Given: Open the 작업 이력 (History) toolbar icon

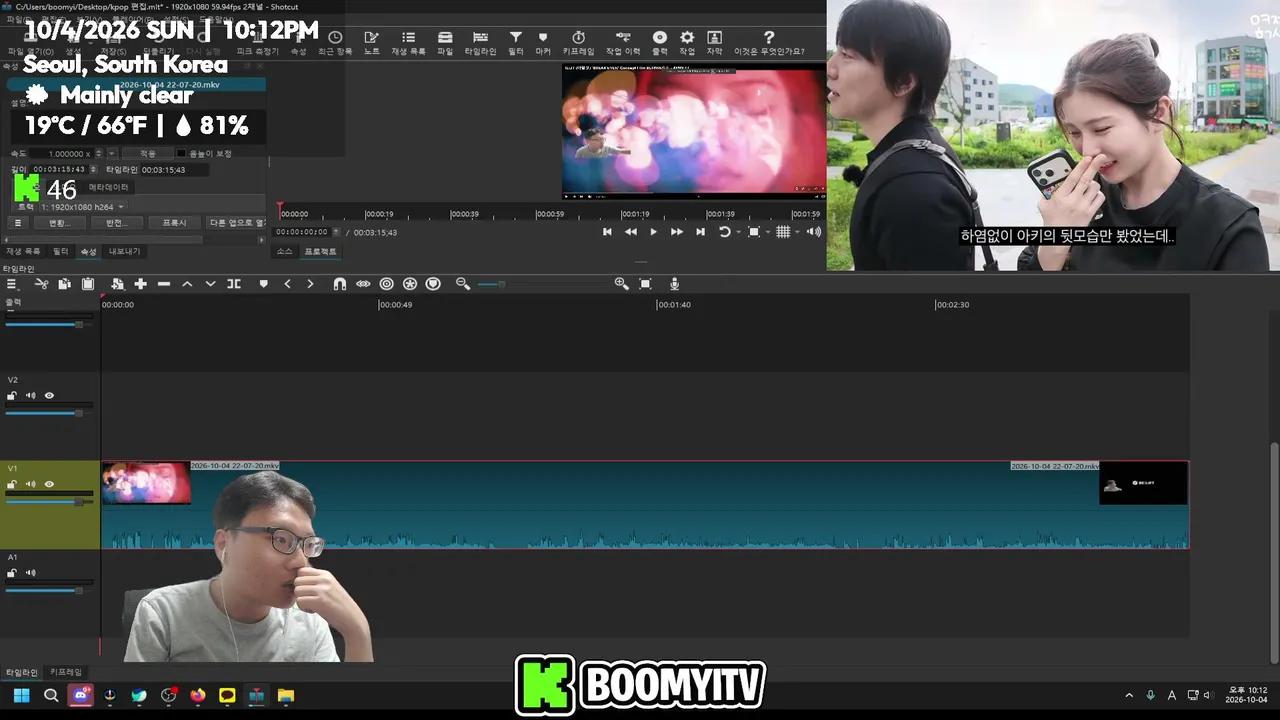Looking at the screenshot, I should (x=623, y=42).
